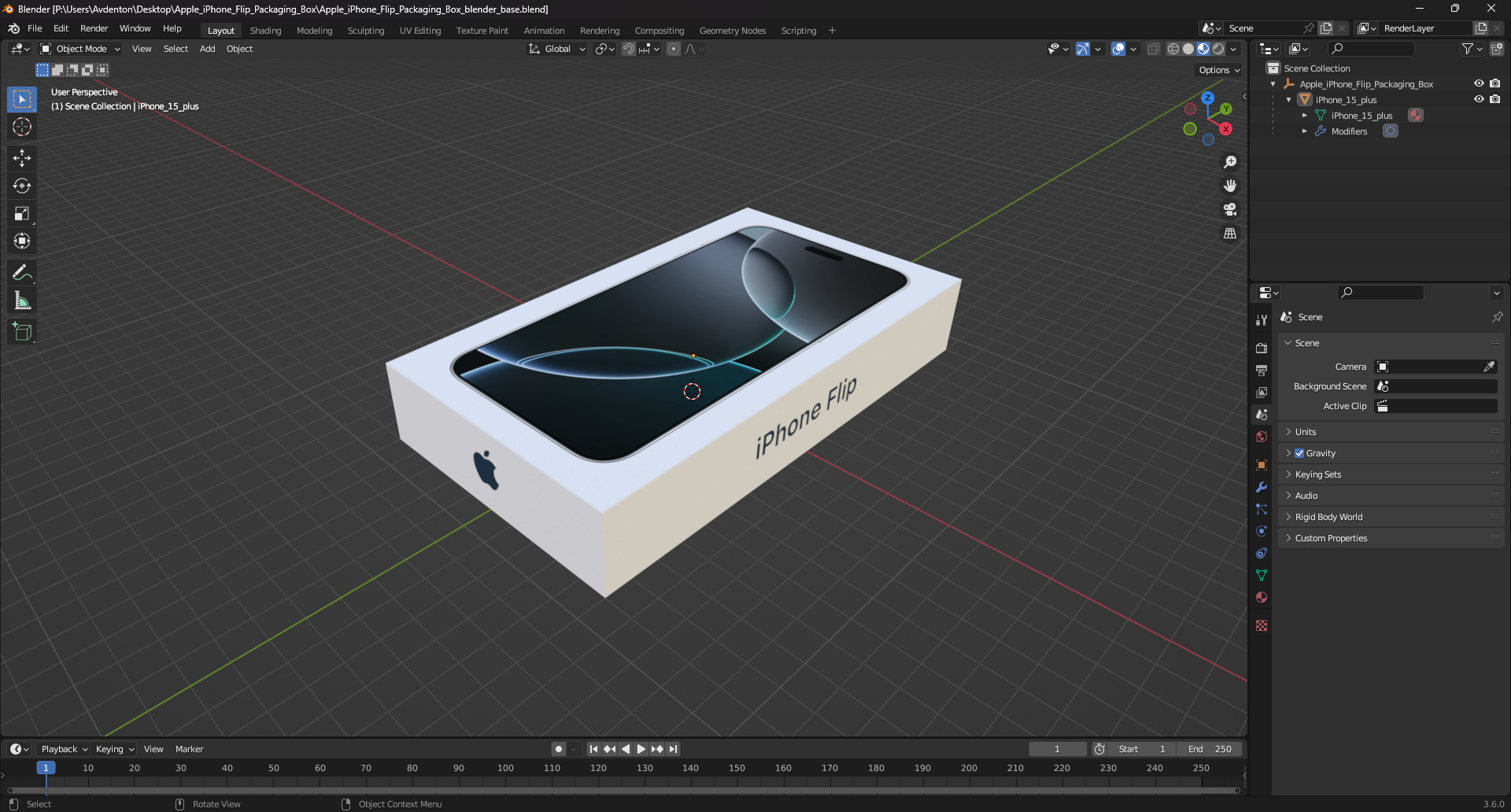
Task: Open the Tool properties tab
Action: (1262, 320)
